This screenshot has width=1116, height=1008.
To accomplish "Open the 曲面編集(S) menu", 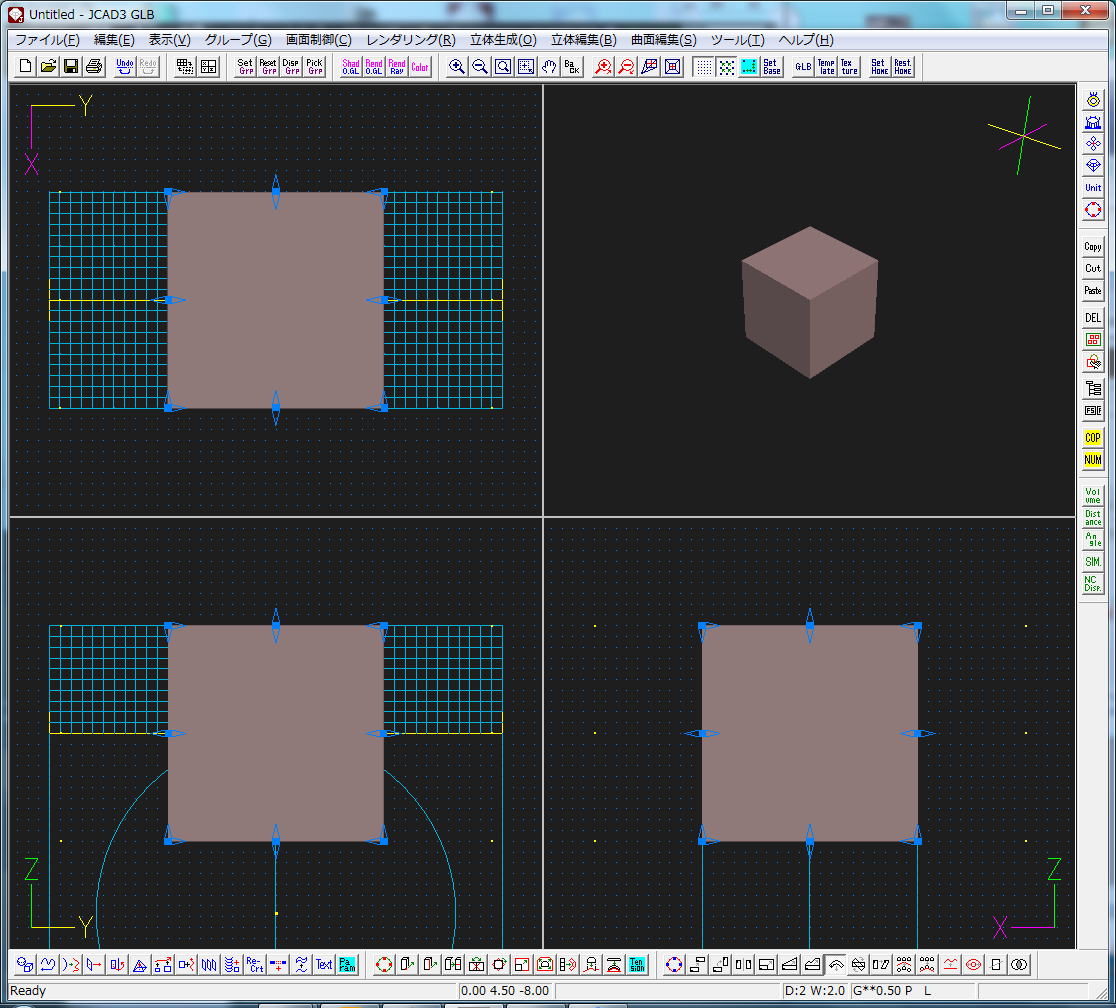I will 664,40.
